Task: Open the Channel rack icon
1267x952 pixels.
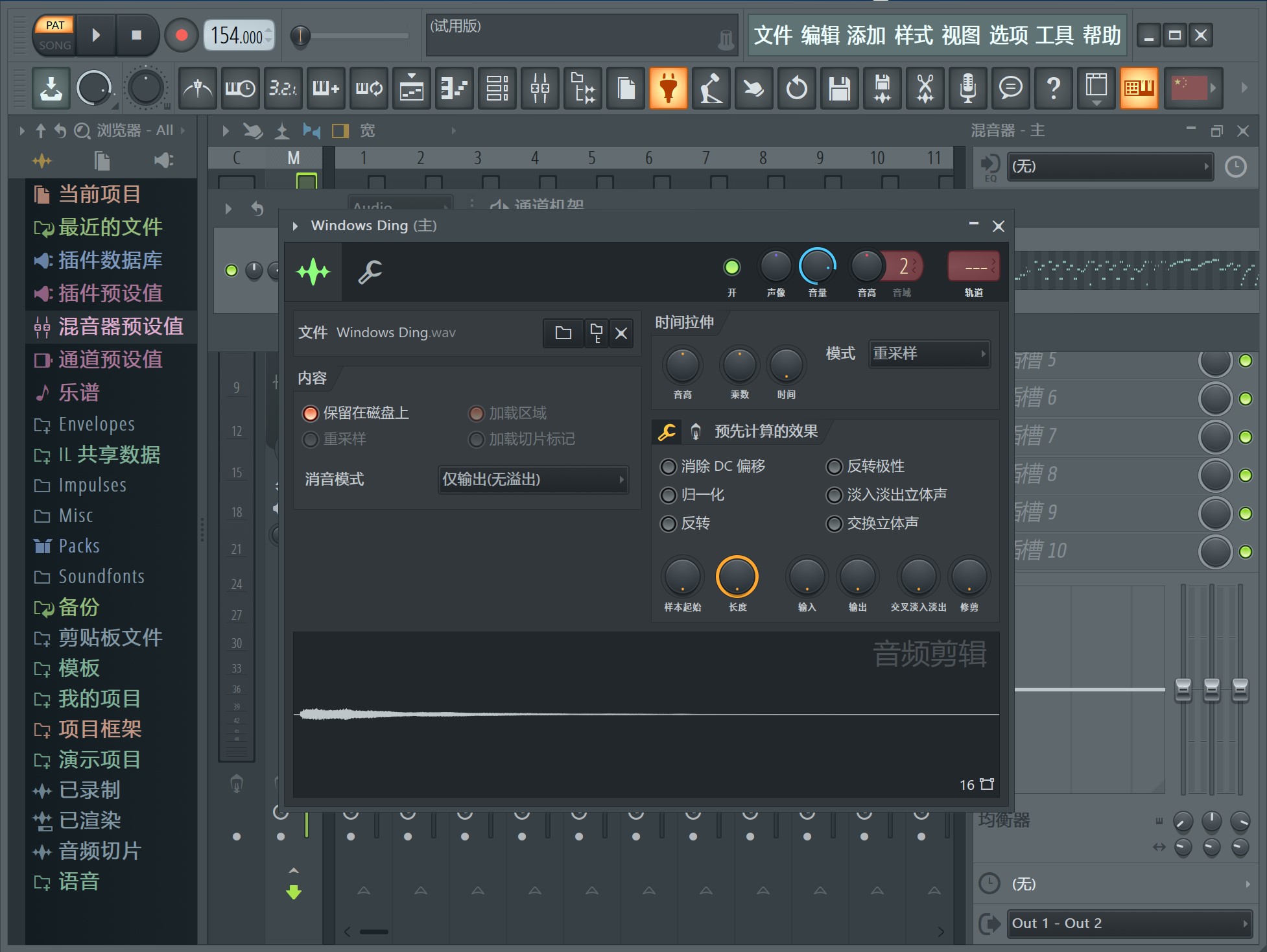Action: click(x=497, y=88)
